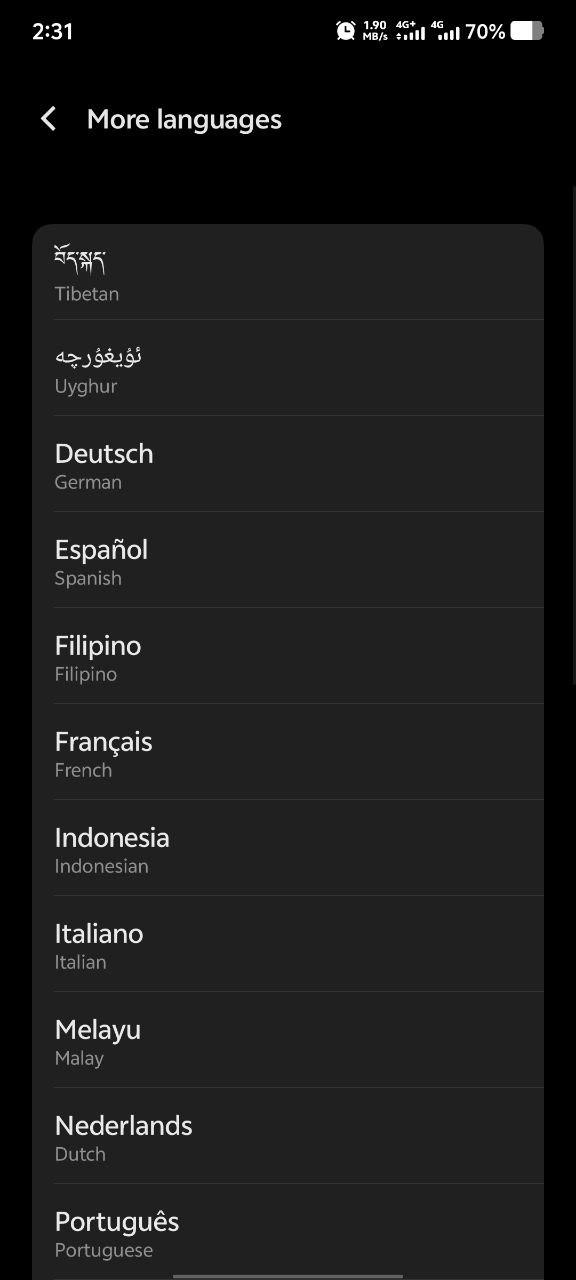Select Français (French)
This screenshot has height=1280, width=576.
pos(288,752)
